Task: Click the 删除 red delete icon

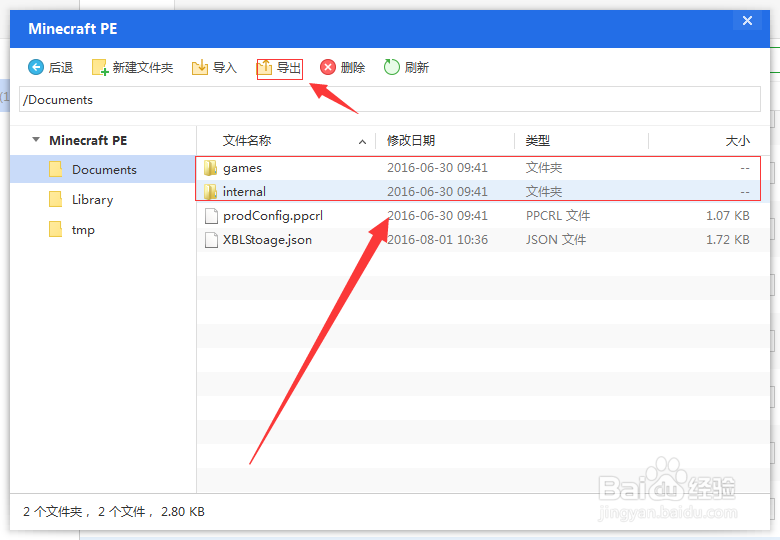Action: (328, 67)
